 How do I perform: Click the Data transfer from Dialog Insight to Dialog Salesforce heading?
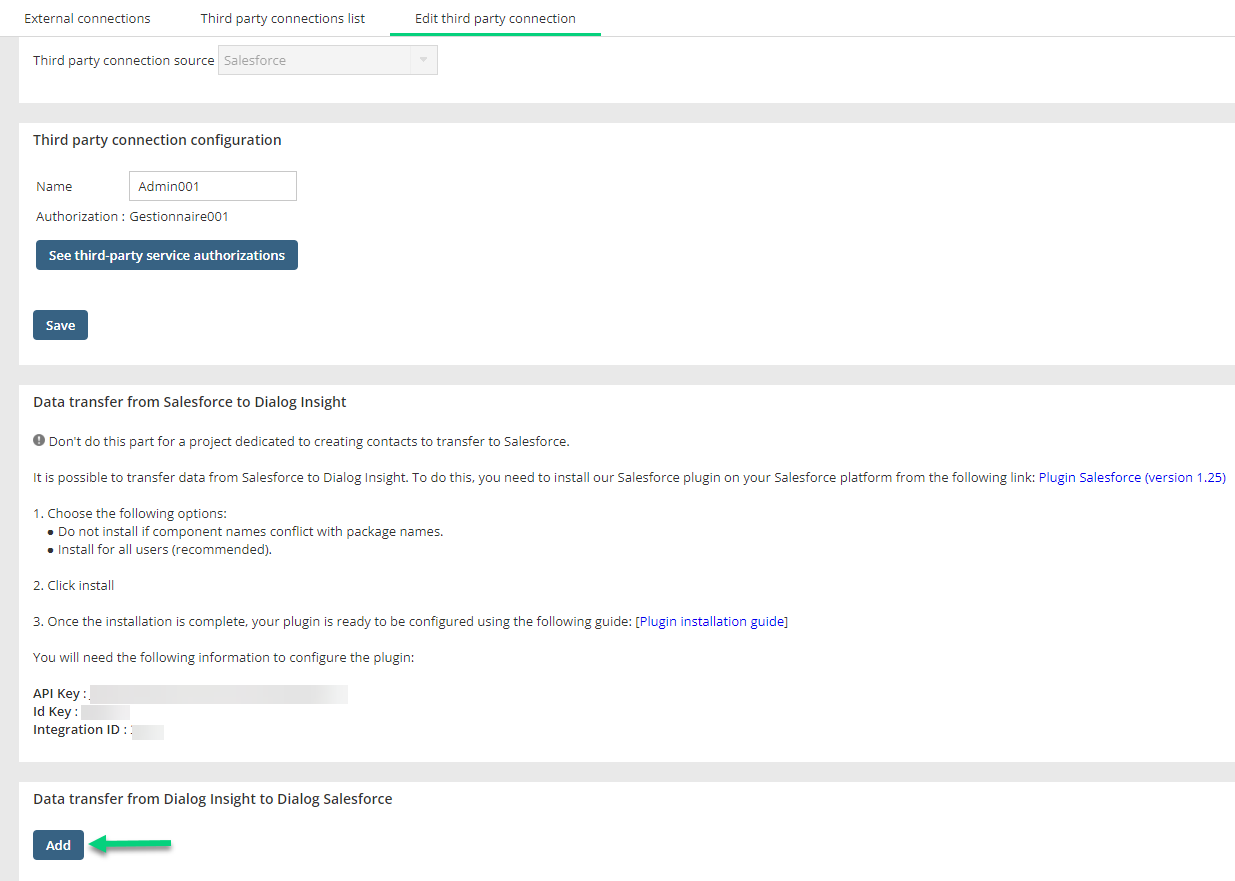213,799
